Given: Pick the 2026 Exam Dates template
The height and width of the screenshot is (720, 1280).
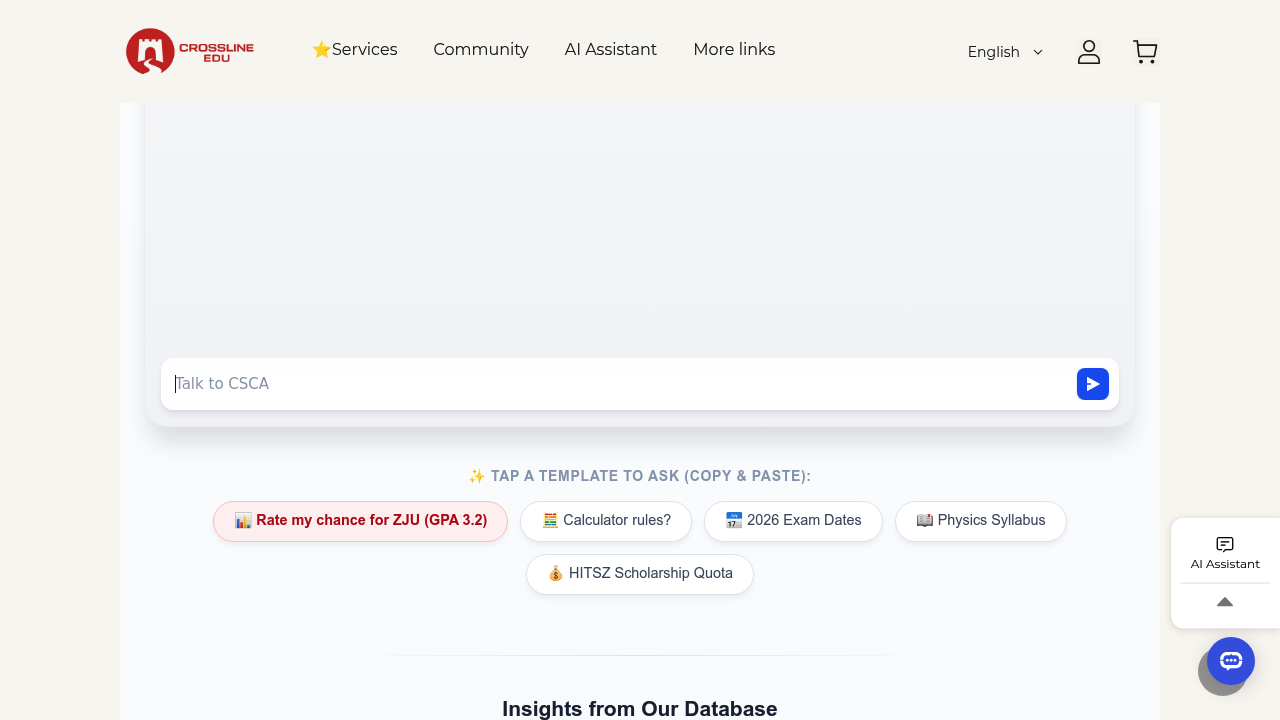Looking at the screenshot, I should 793,521.
